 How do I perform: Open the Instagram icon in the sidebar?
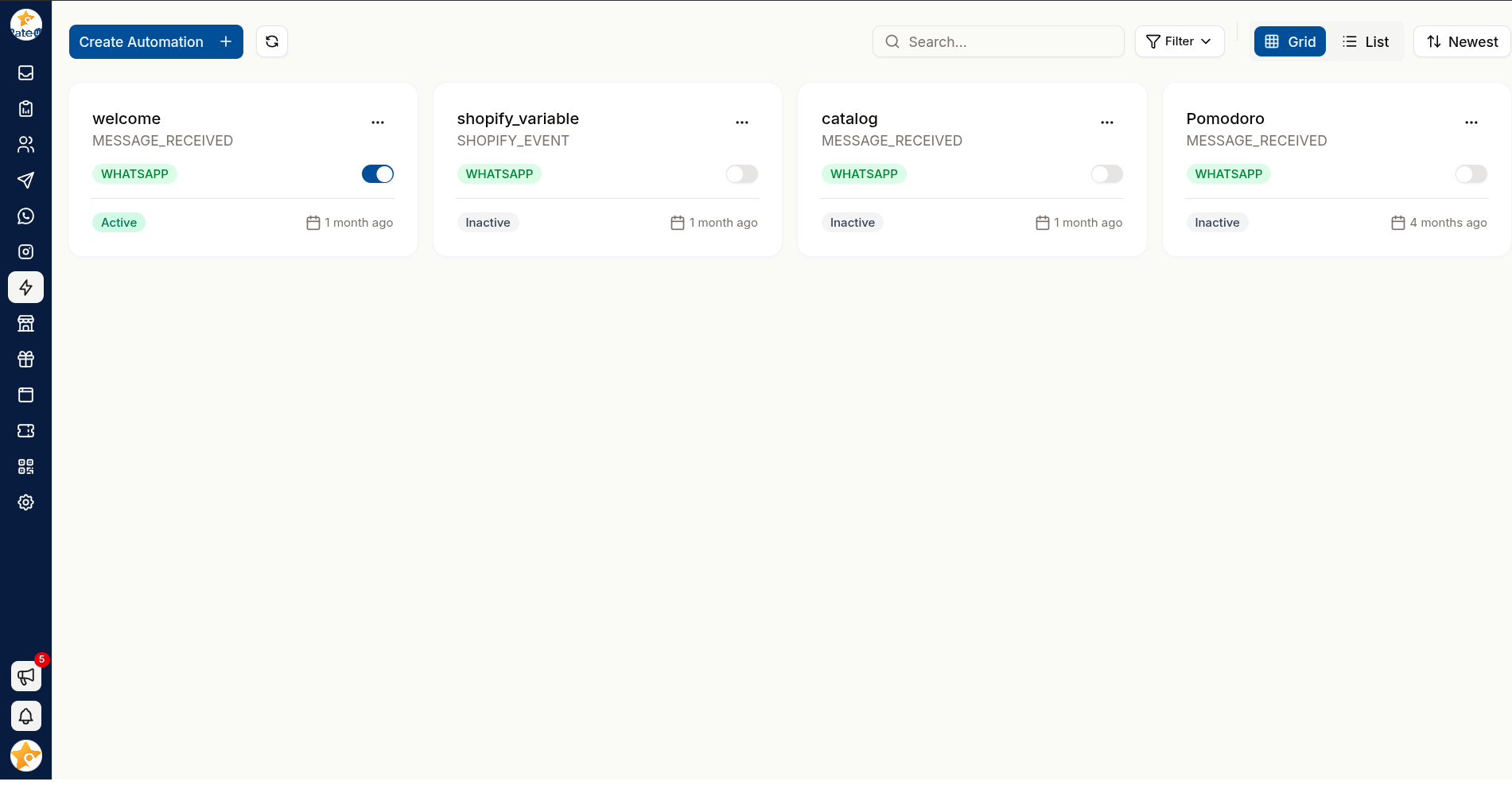pyautogui.click(x=25, y=252)
